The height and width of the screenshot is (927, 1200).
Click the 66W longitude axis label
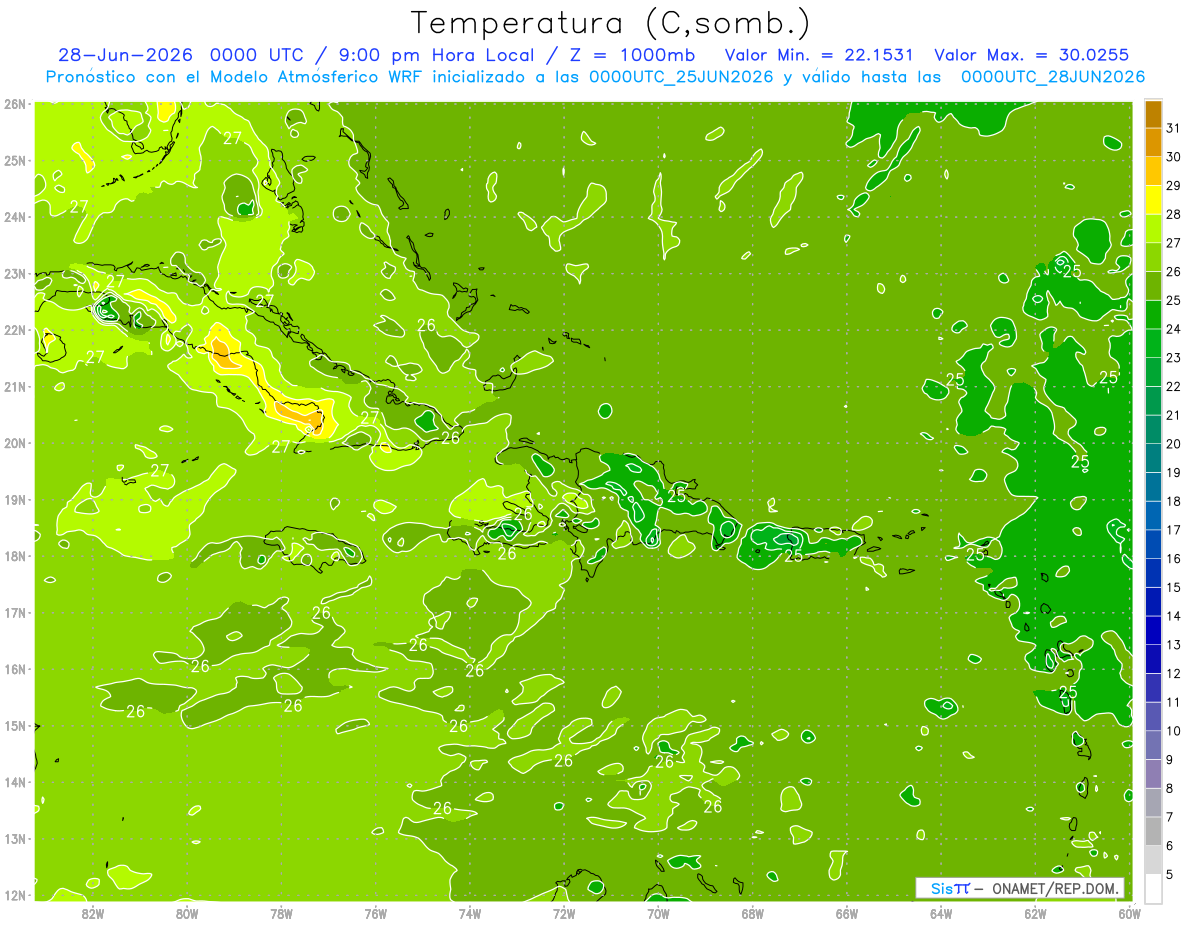pos(846,913)
